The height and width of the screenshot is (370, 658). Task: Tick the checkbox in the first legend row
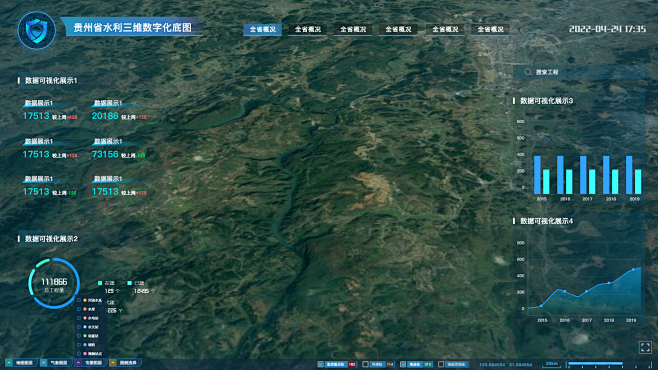[79, 300]
